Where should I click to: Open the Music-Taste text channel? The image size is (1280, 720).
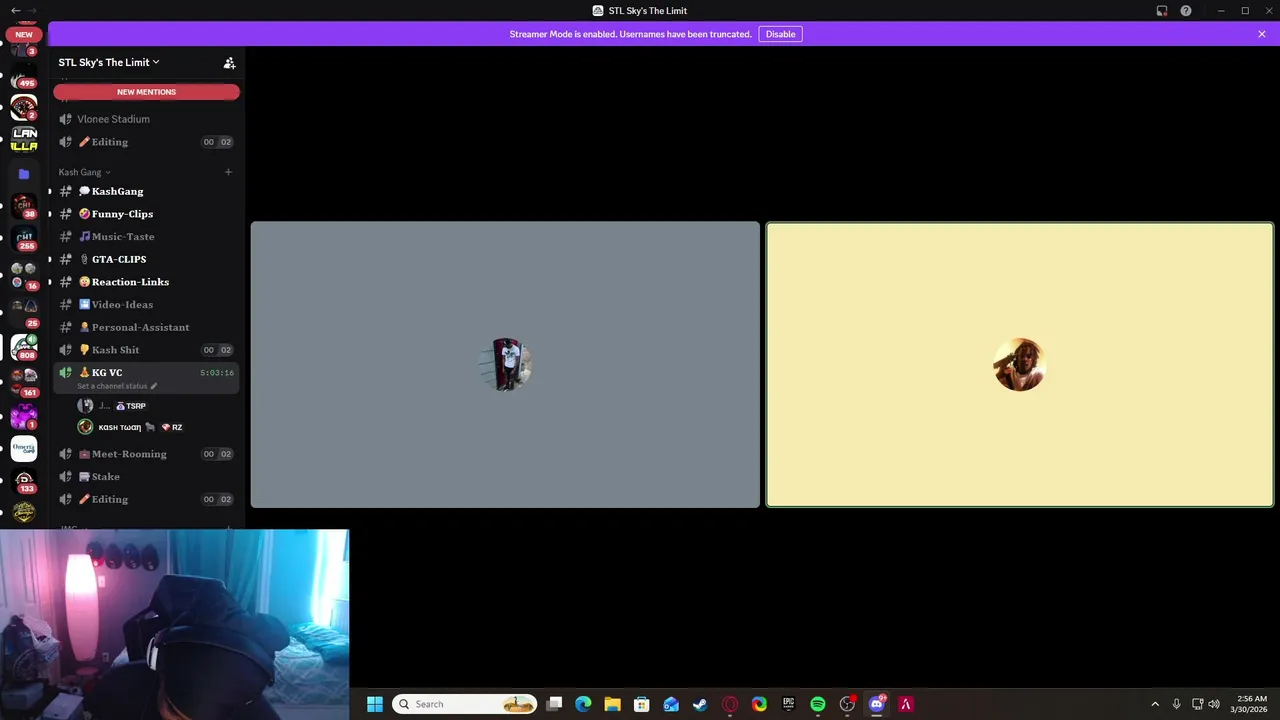coord(146,237)
